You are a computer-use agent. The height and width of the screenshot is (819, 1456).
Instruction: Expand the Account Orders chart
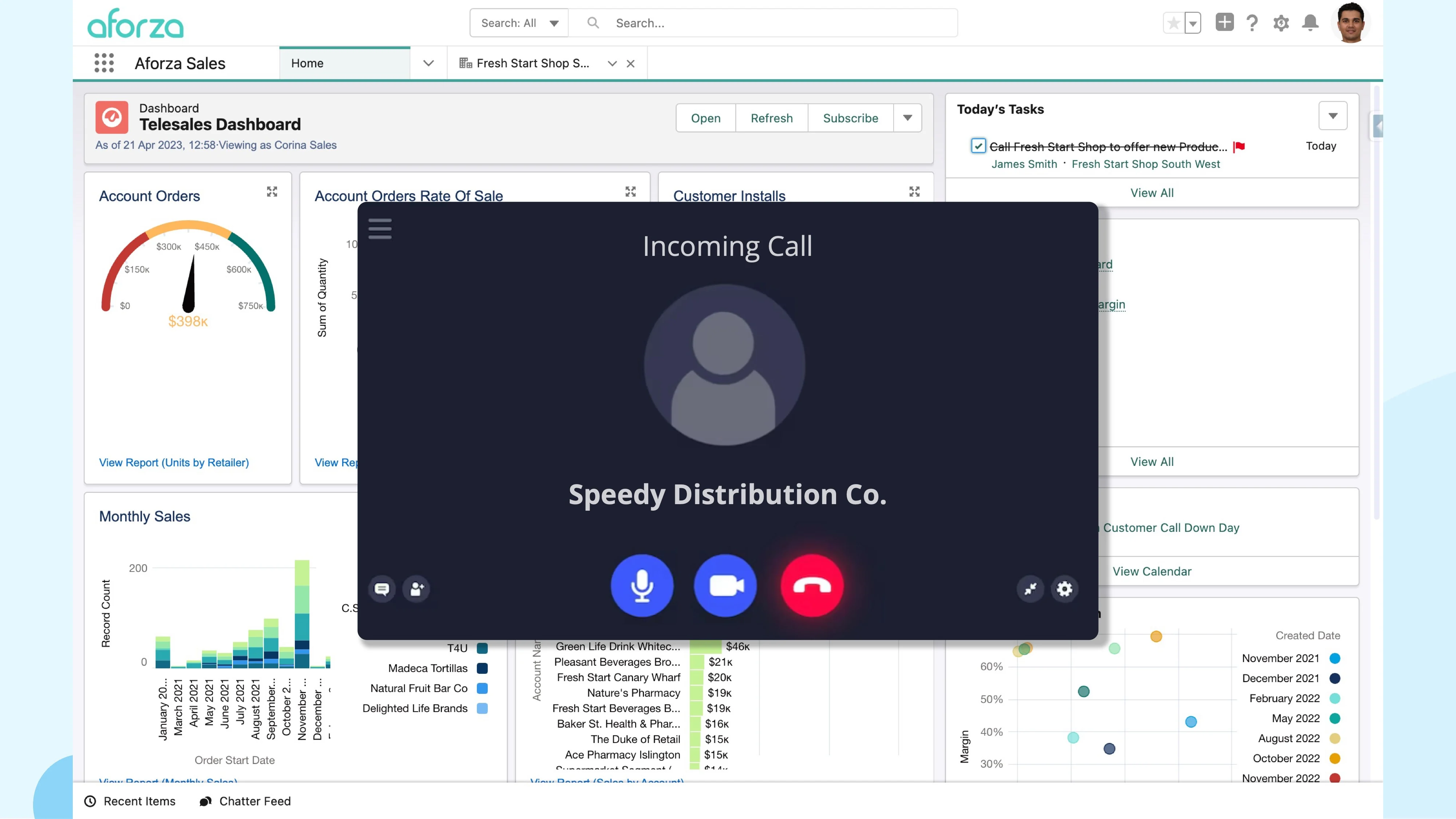272,191
